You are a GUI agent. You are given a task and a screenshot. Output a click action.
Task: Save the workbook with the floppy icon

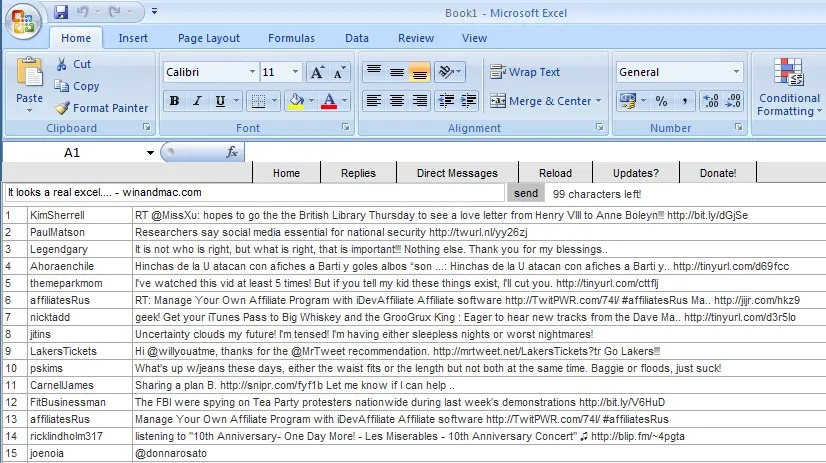coord(61,11)
